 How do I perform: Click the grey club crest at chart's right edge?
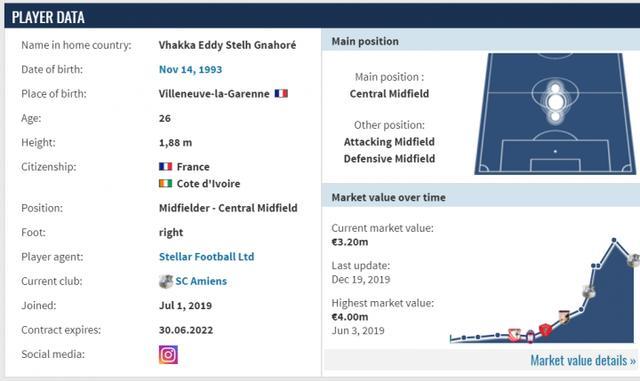(x=634, y=260)
